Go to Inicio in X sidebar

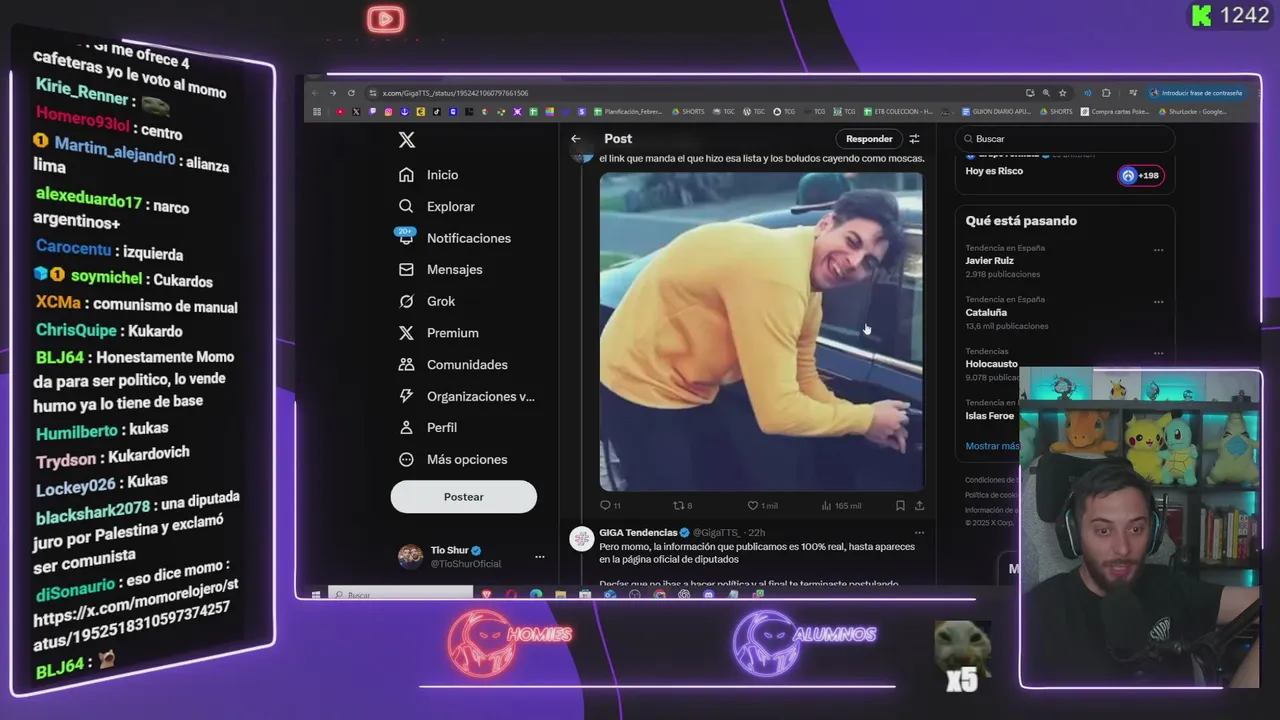tap(429, 175)
